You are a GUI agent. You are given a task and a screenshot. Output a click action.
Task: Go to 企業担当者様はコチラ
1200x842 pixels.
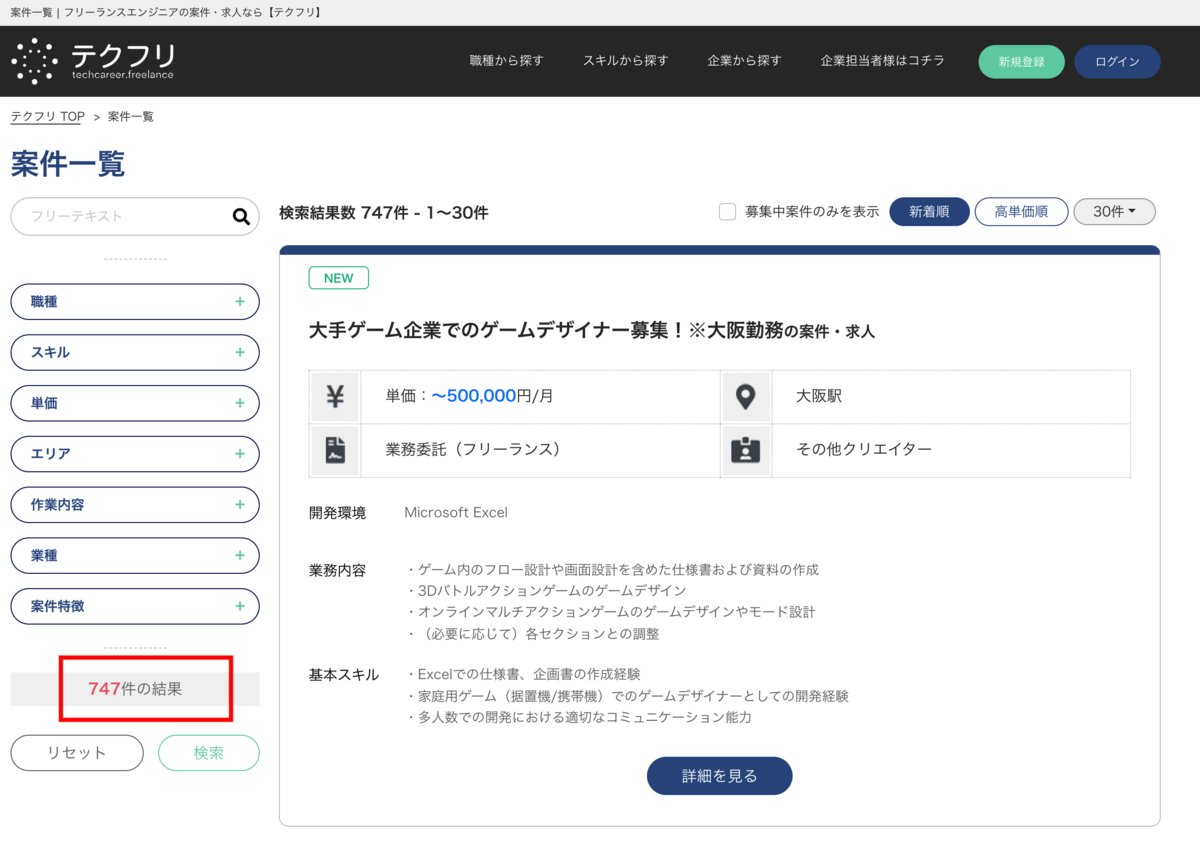(882, 61)
